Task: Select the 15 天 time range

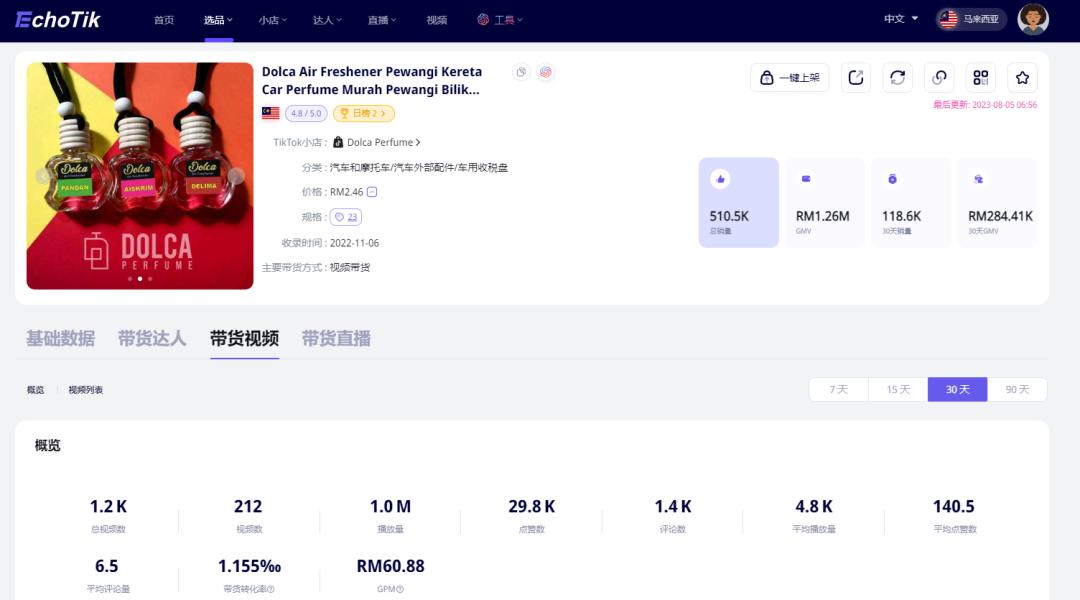Action: (x=898, y=389)
